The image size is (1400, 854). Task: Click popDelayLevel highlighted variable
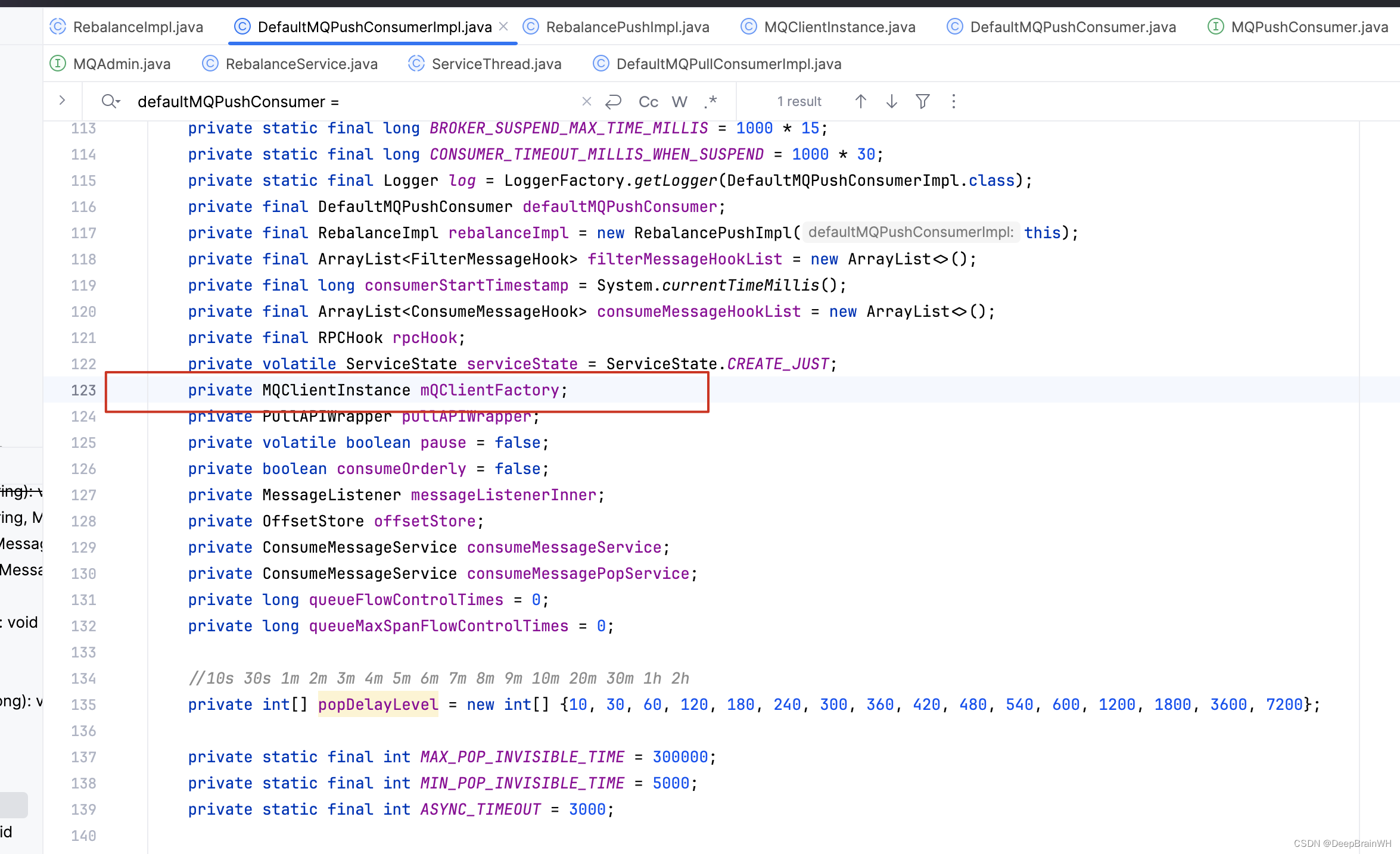coord(378,705)
